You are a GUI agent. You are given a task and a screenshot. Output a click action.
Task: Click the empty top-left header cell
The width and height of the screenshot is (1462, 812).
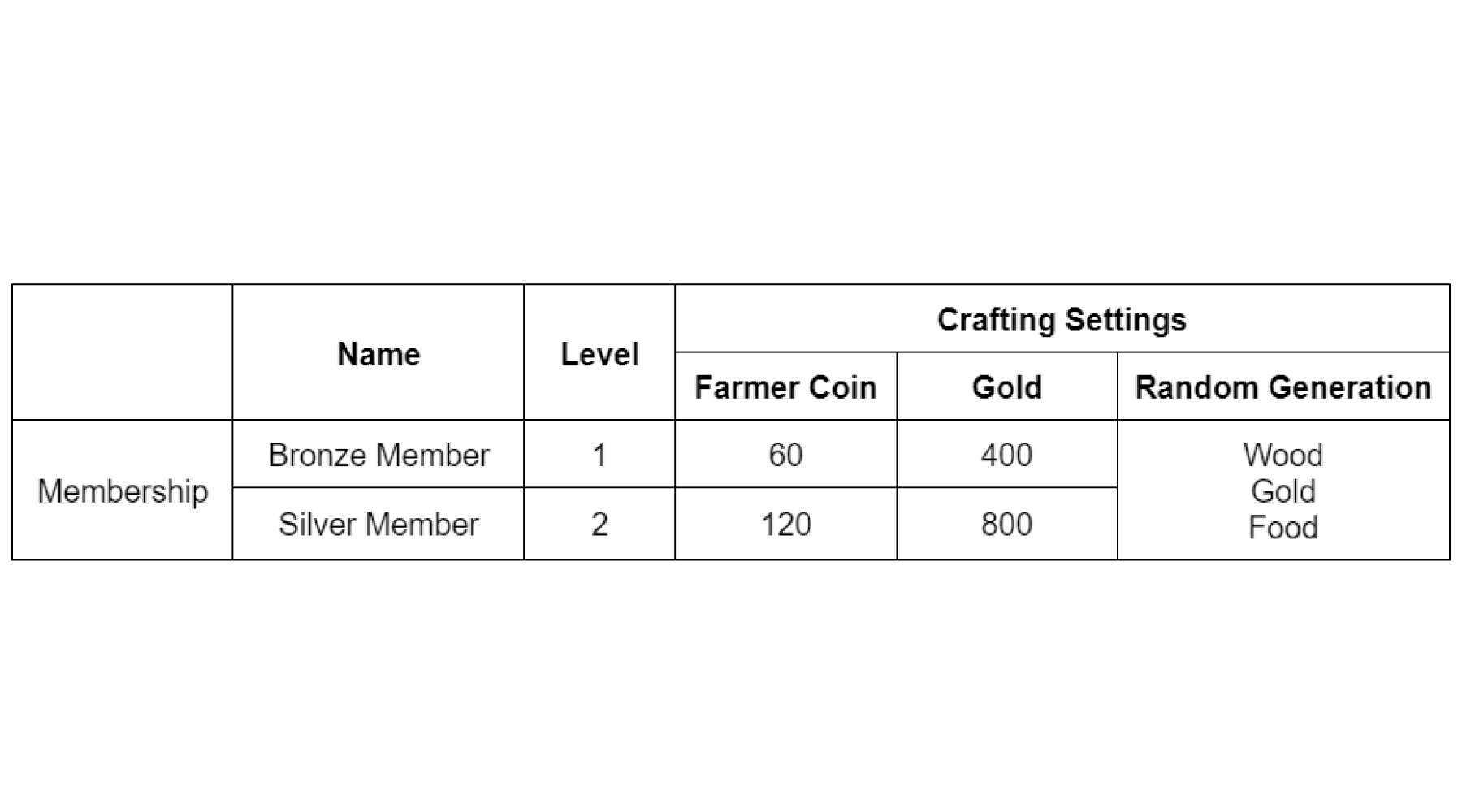click(123, 352)
